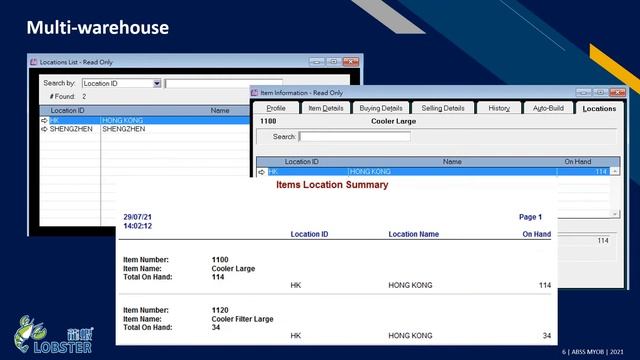Click the Locations List search text field

[223, 83]
